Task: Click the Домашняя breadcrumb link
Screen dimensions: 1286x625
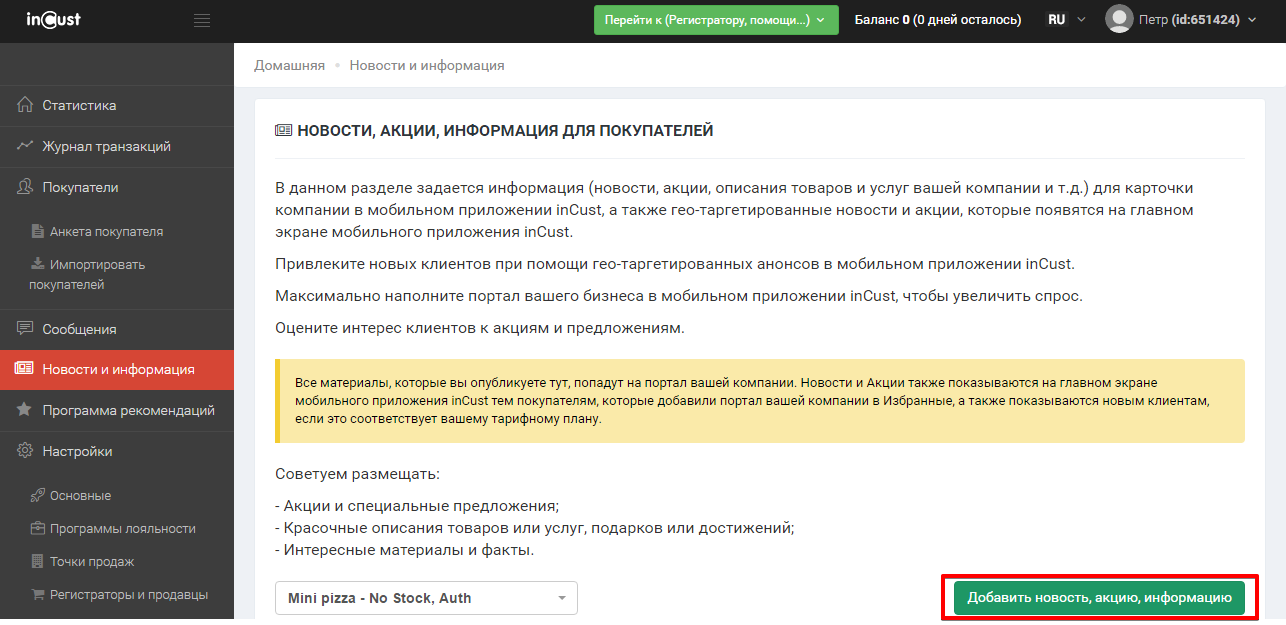Action: point(289,65)
